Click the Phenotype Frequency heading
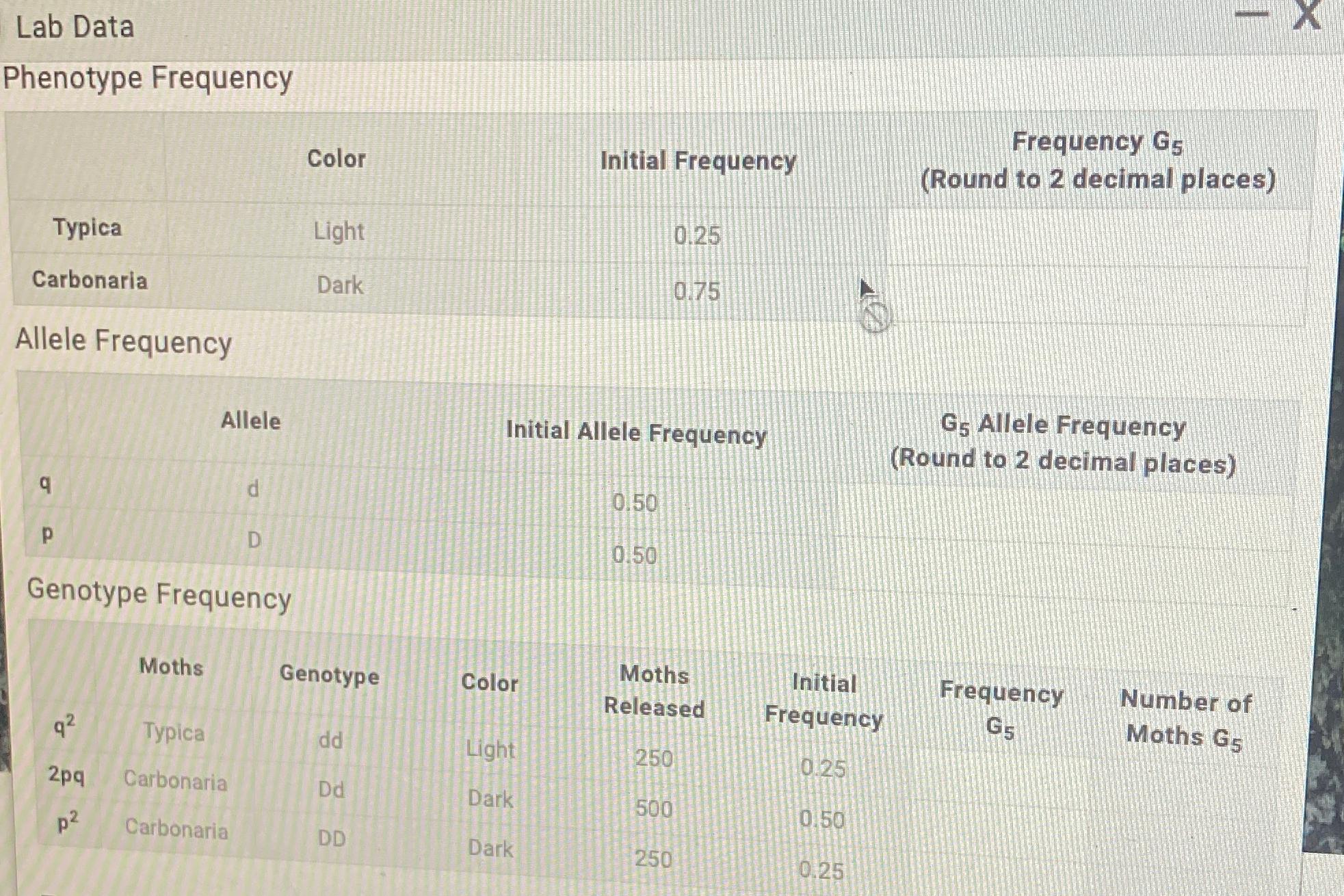1344x896 pixels. point(147,77)
